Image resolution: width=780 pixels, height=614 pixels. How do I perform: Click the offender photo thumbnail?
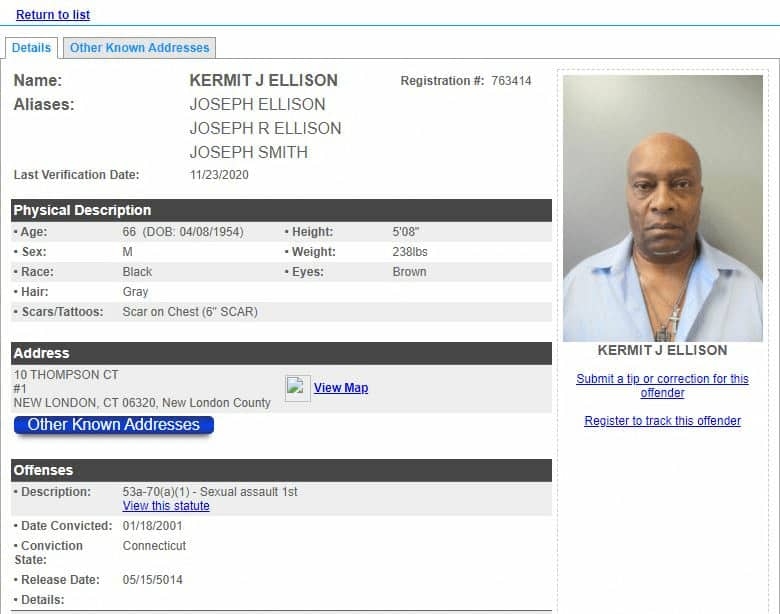tap(663, 208)
